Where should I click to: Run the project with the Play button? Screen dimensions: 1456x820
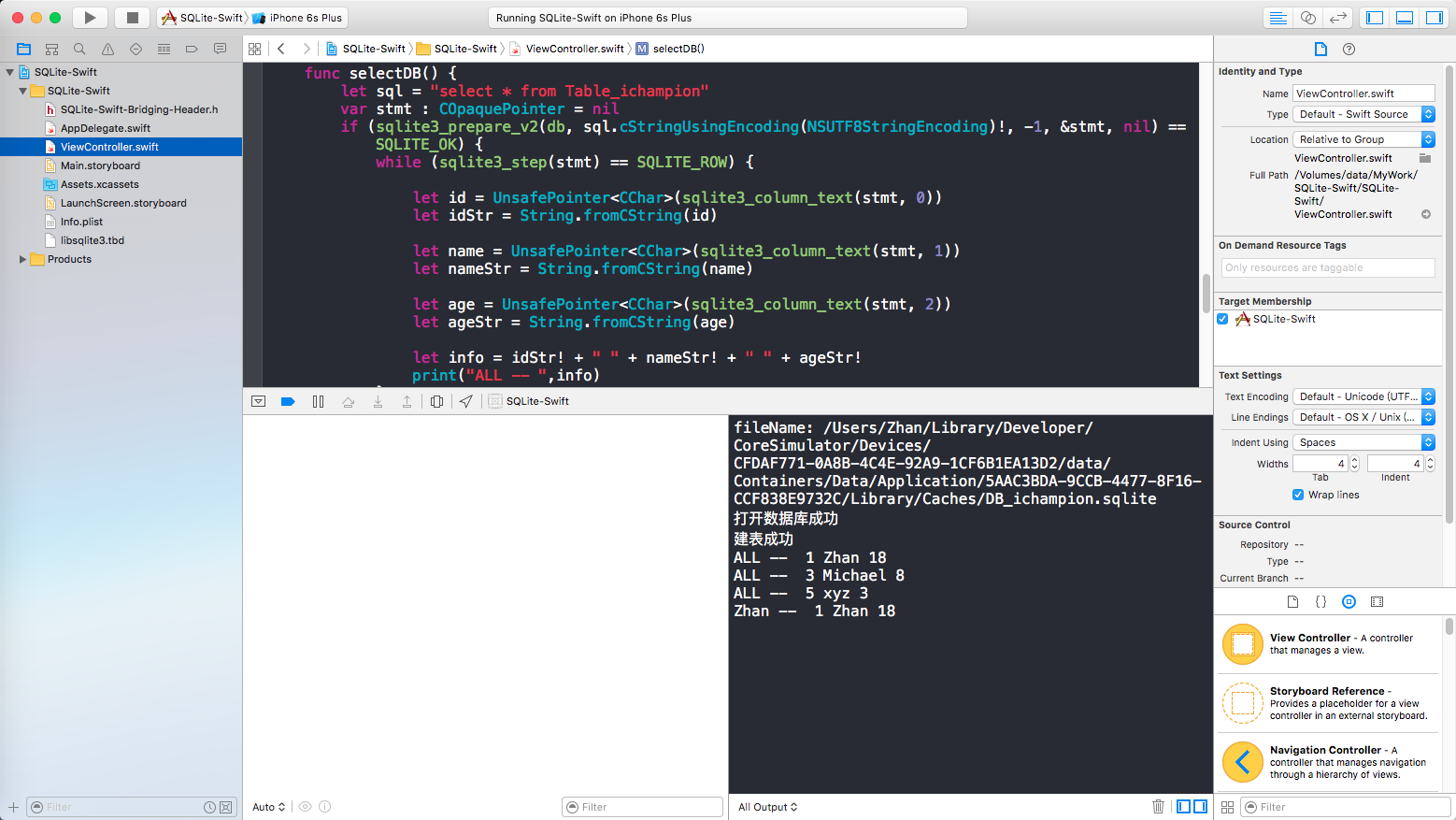[x=90, y=18]
